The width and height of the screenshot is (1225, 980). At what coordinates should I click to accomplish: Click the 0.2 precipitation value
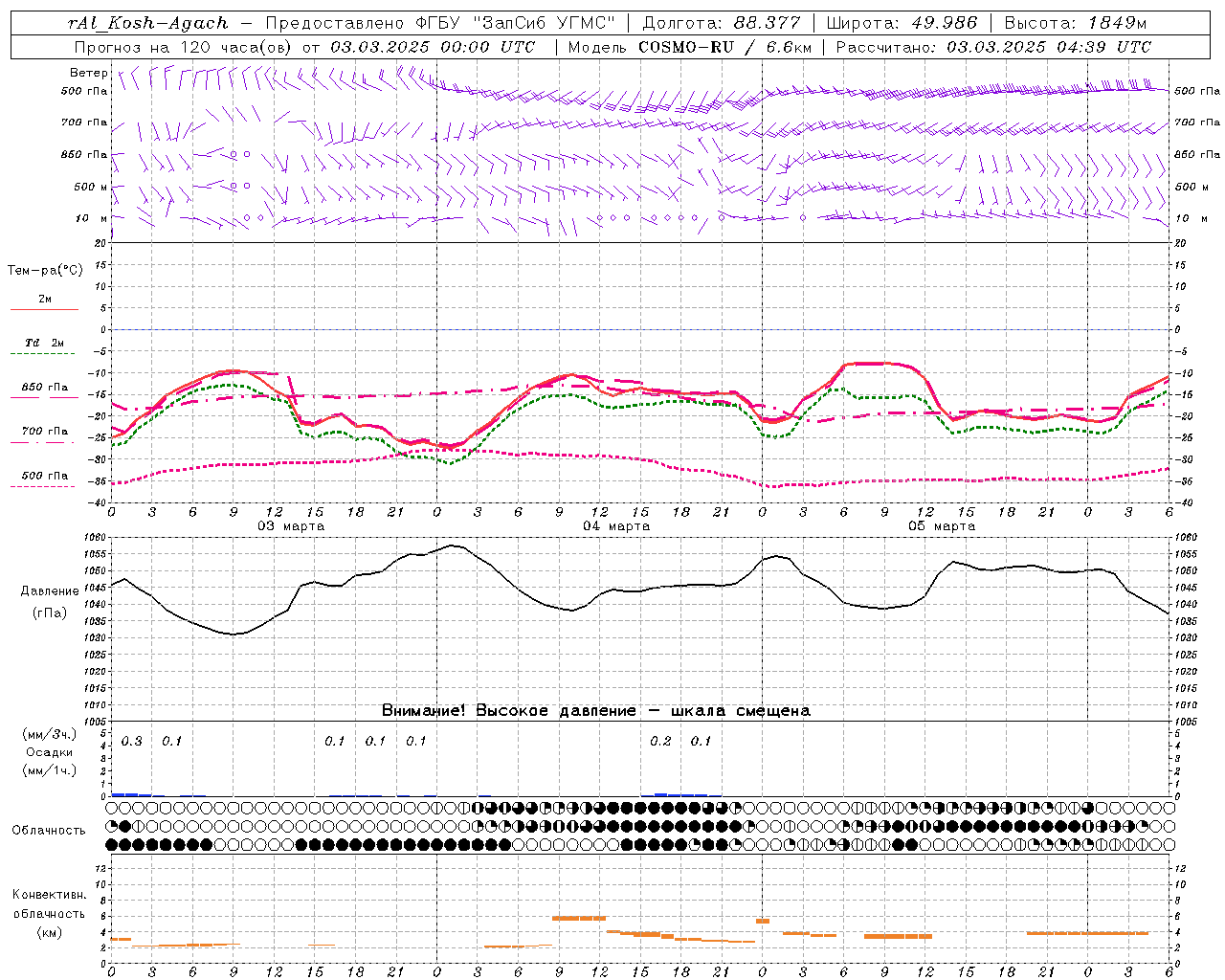coord(660,741)
